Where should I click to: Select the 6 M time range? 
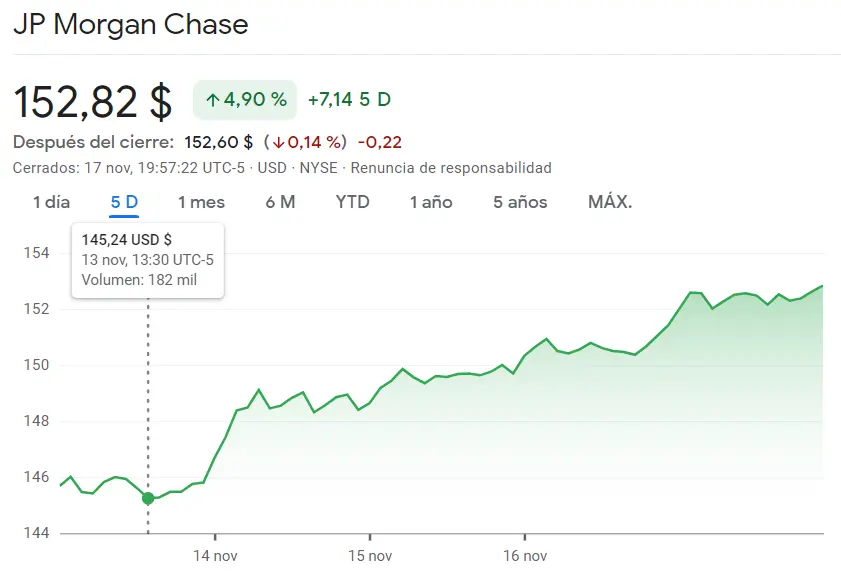pyautogui.click(x=282, y=202)
